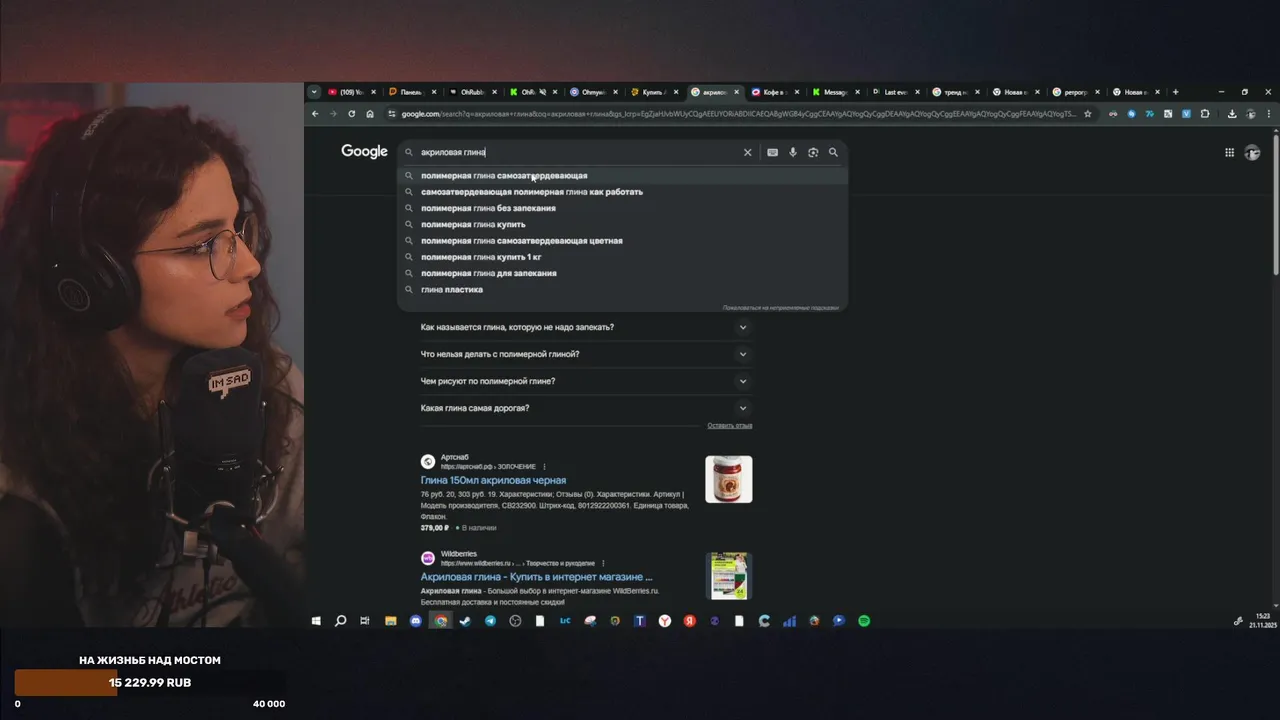Click 'Пожаловаться на неприемлемые подсказки' link
The height and width of the screenshot is (720, 1280).
780,307
